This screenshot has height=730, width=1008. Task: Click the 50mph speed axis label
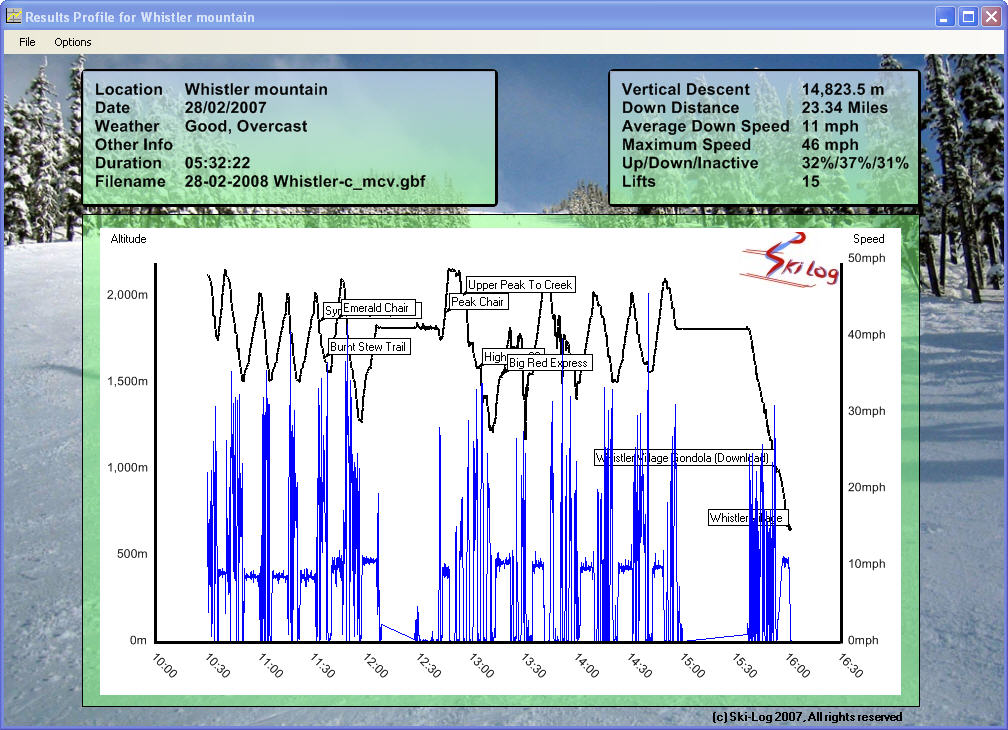point(868,258)
